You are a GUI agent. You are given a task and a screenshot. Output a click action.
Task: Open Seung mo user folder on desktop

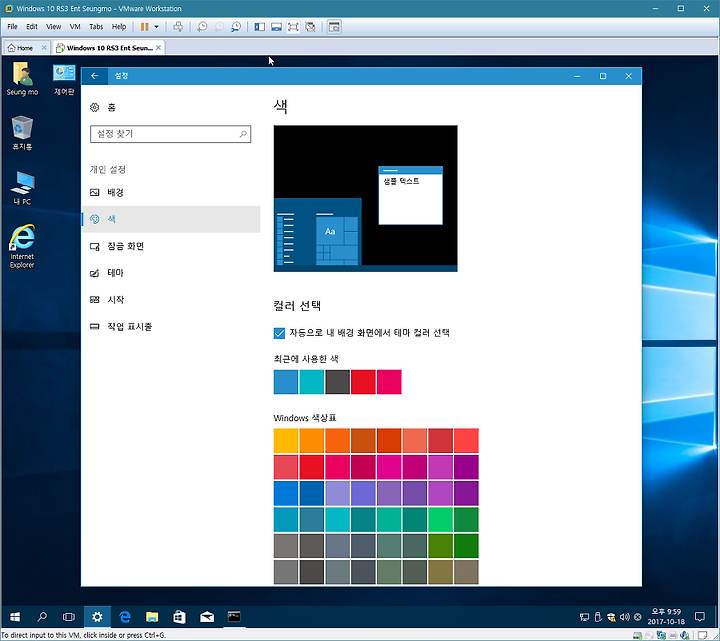click(22, 79)
